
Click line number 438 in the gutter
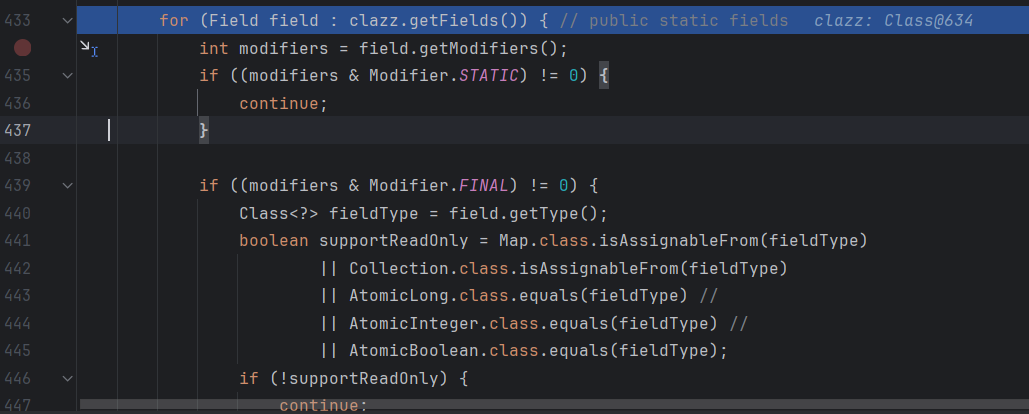click(18, 158)
